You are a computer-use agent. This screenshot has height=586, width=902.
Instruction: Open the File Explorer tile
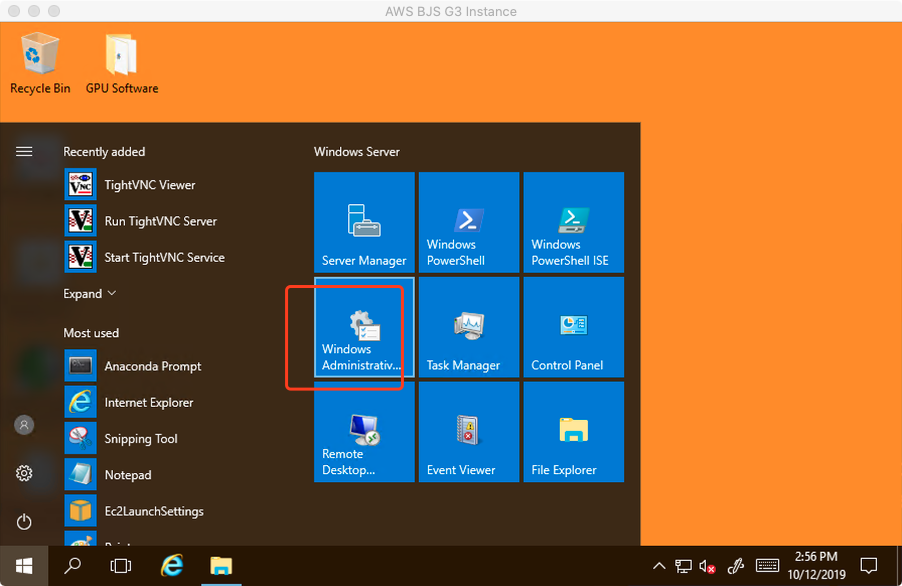click(573, 432)
